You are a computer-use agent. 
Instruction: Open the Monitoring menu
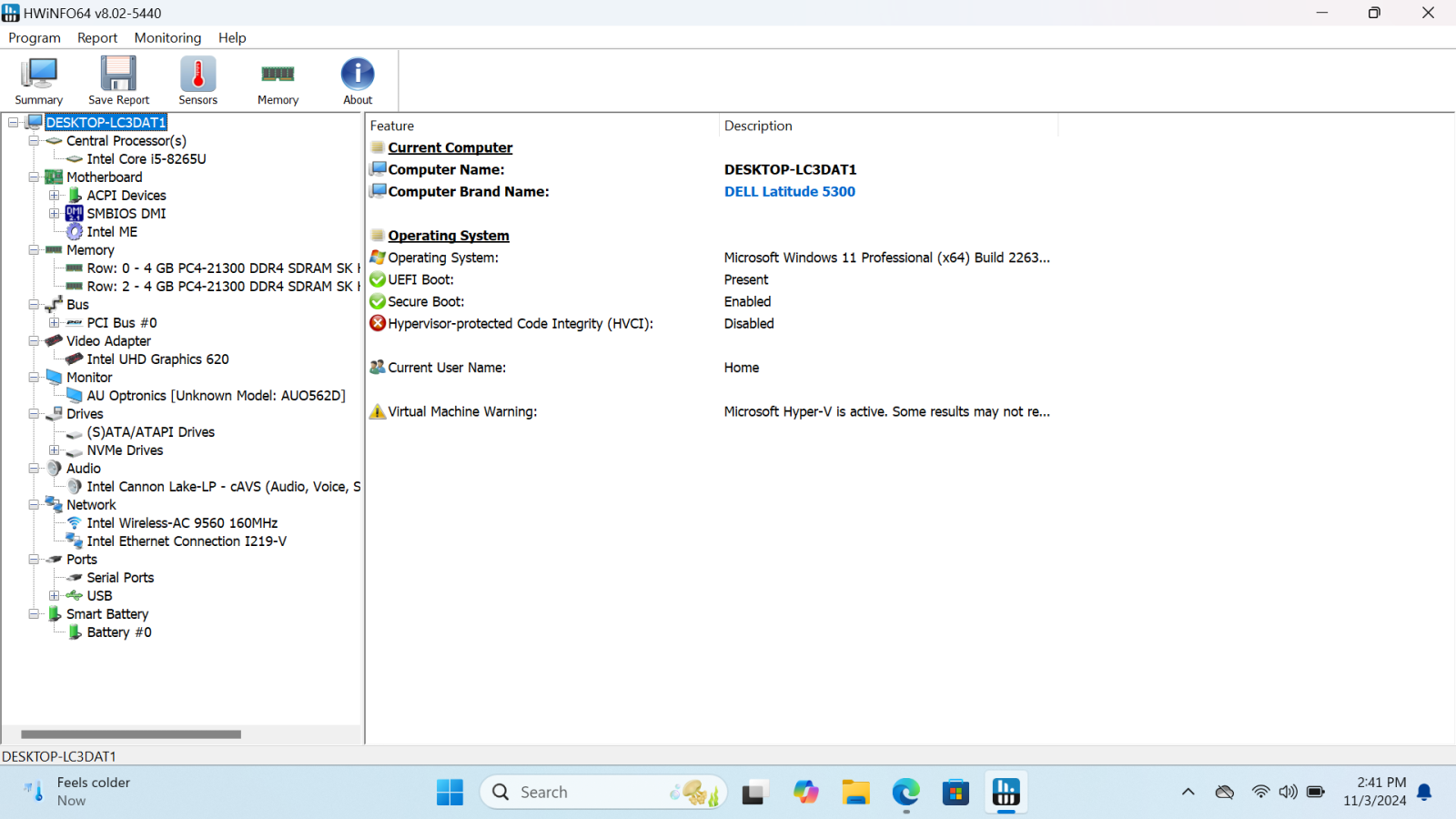tap(167, 37)
